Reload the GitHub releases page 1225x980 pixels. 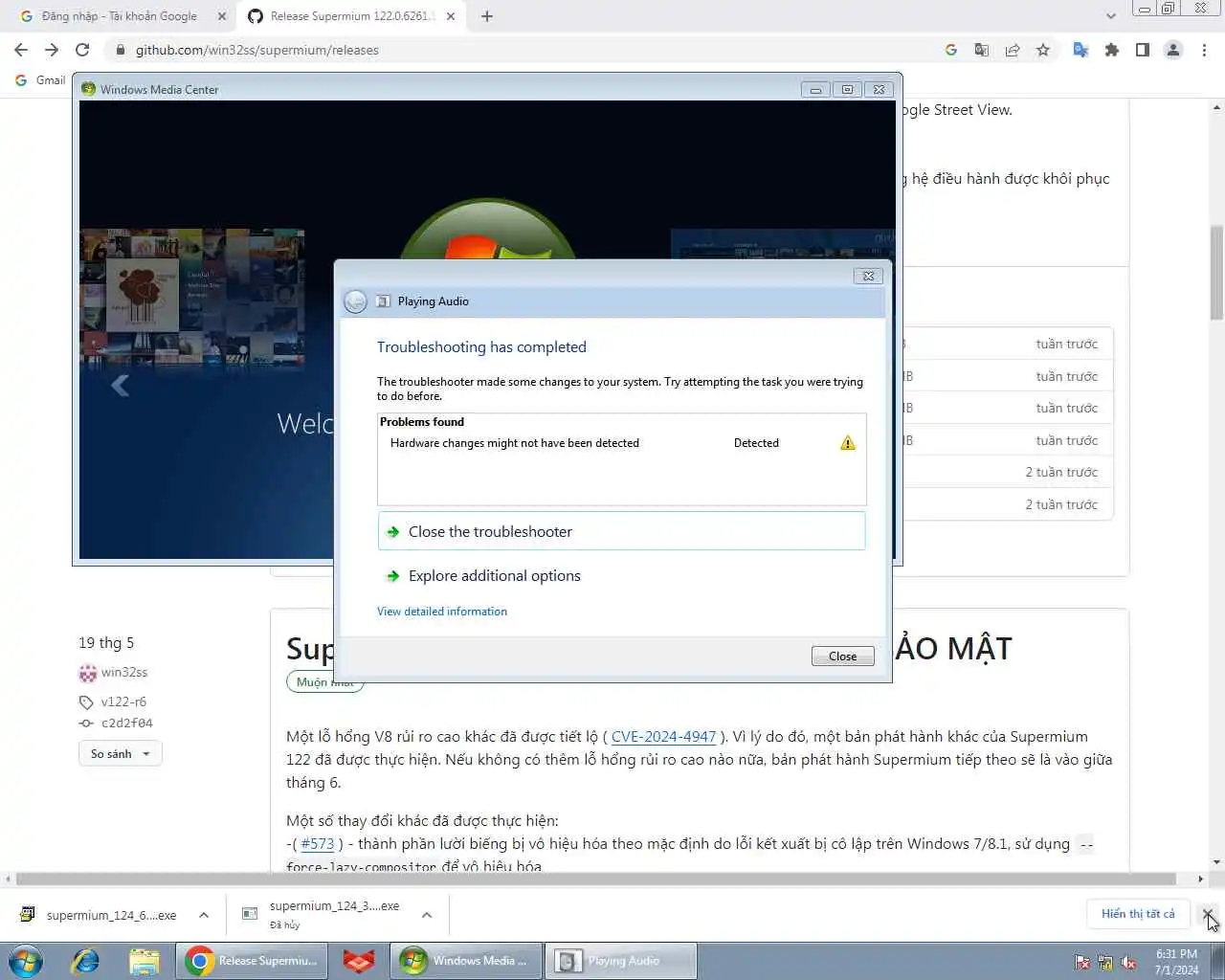(x=82, y=50)
